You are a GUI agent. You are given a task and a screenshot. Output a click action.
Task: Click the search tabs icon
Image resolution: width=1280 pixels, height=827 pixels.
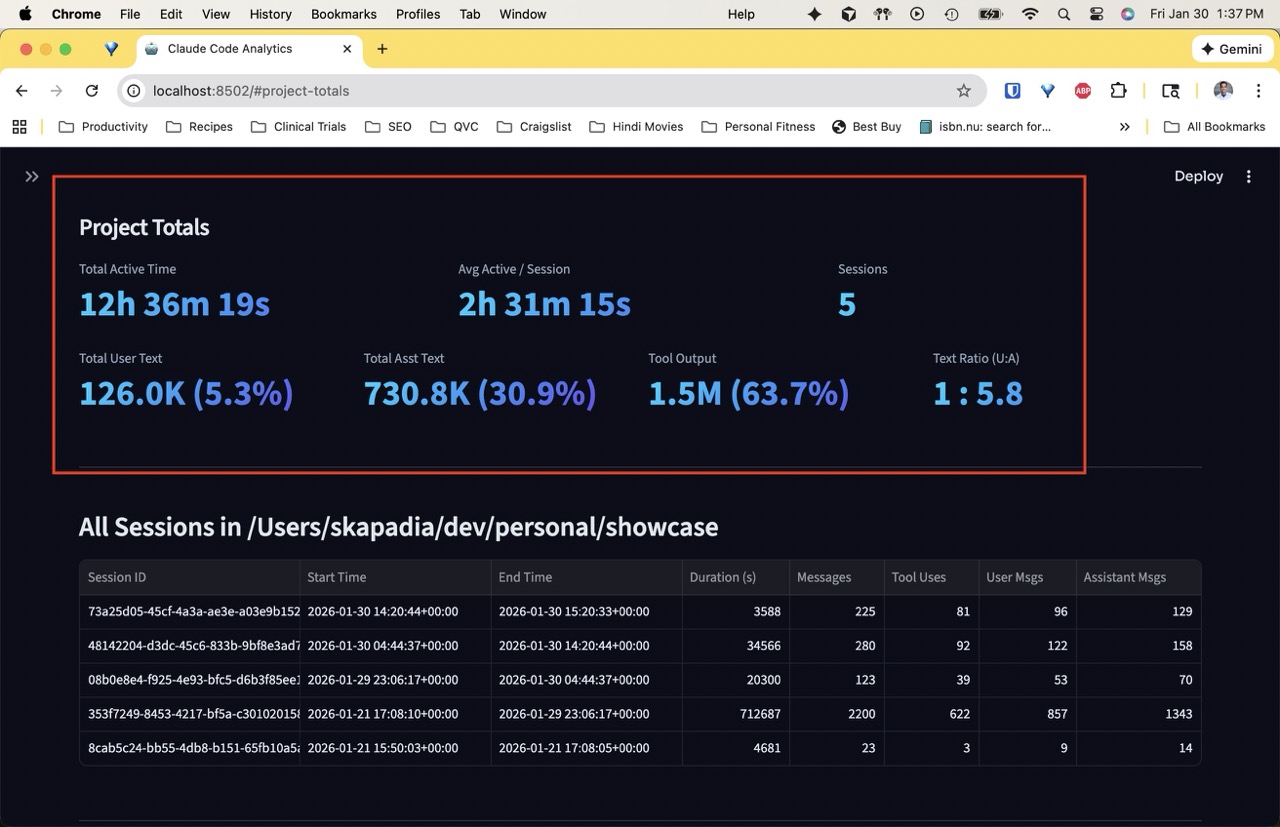point(1170,90)
